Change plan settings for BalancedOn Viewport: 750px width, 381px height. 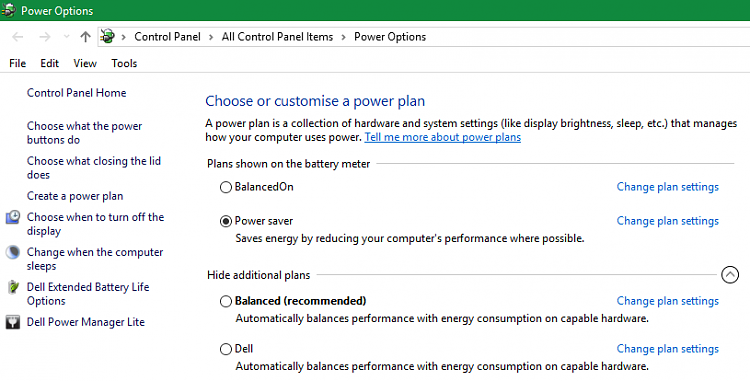tap(668, 187)
